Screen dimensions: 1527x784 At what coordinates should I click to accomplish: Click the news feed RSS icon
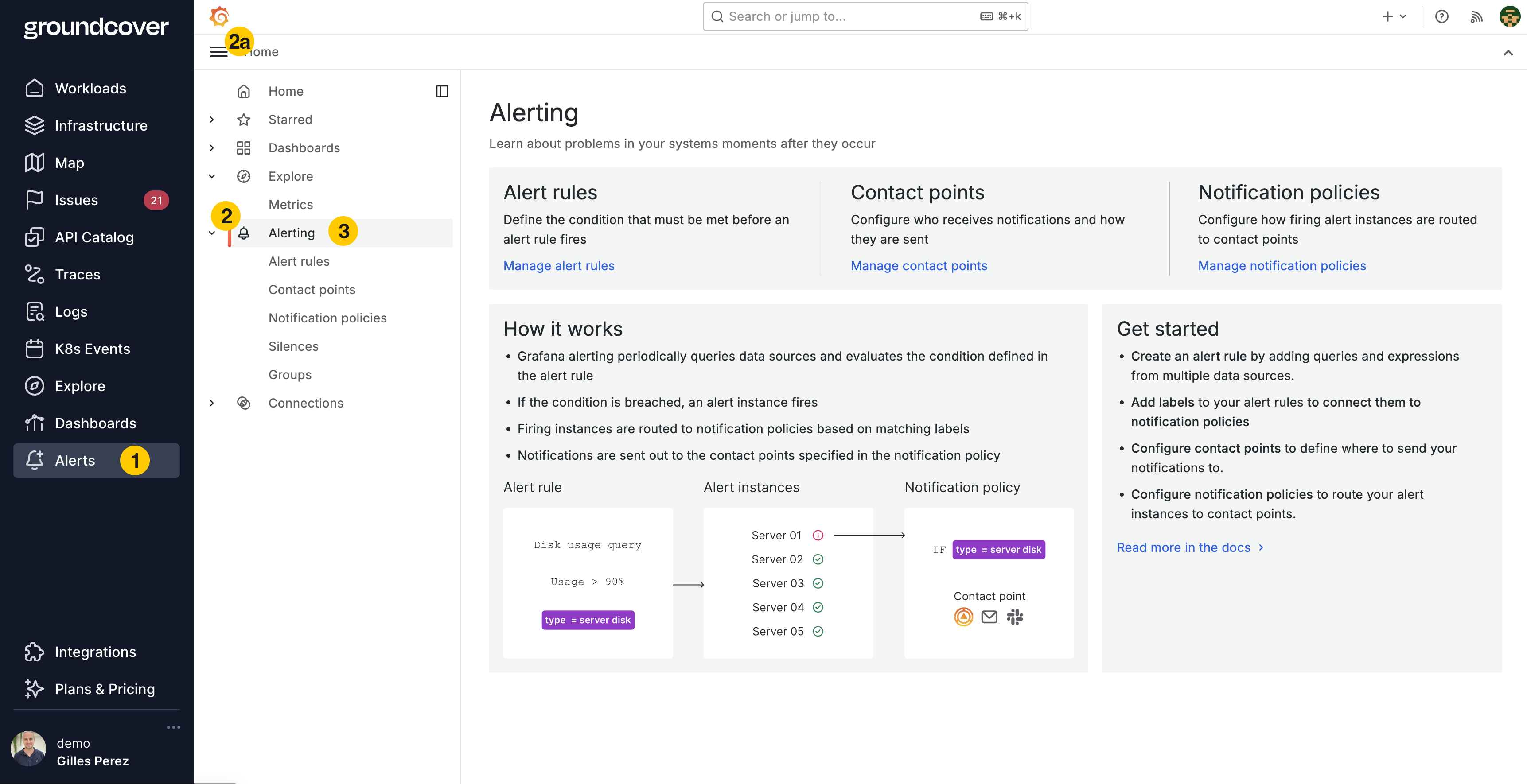pyautogui.click(x=1476, y=16)
